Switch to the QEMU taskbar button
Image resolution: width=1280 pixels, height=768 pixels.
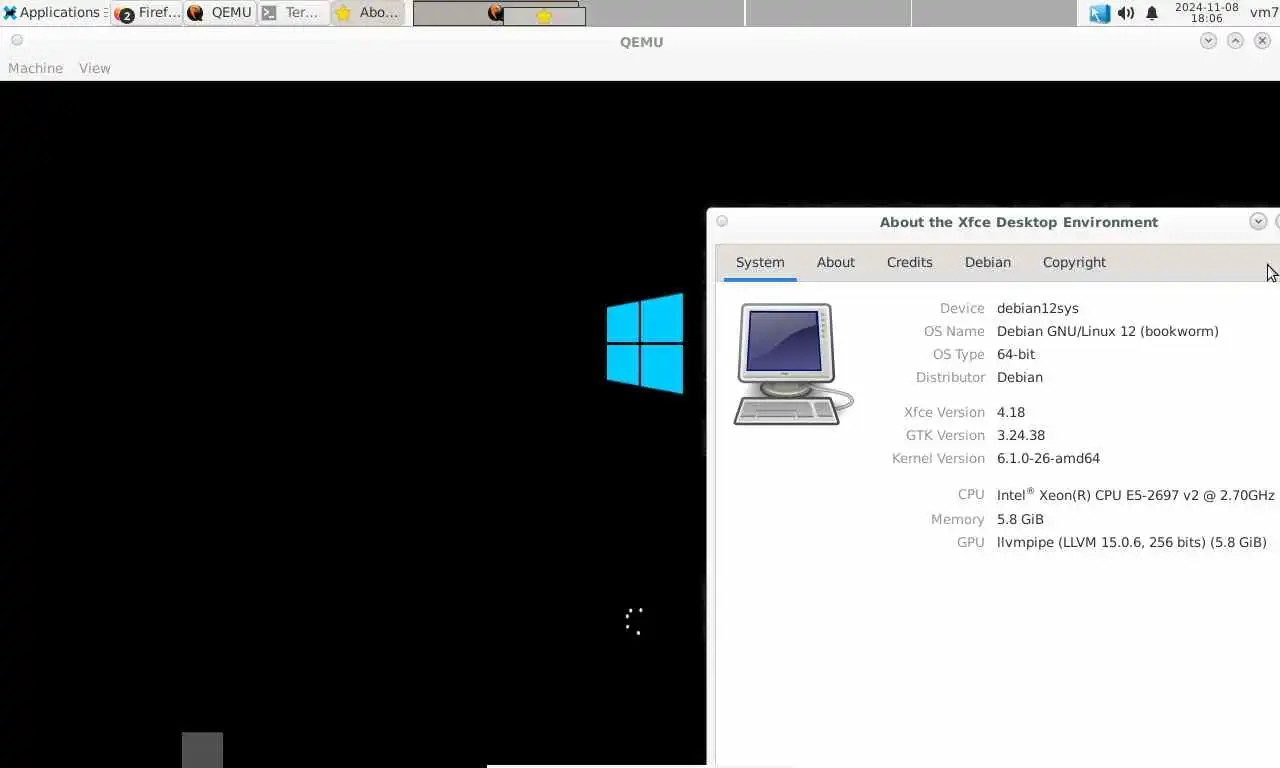(x=220, y=13)
